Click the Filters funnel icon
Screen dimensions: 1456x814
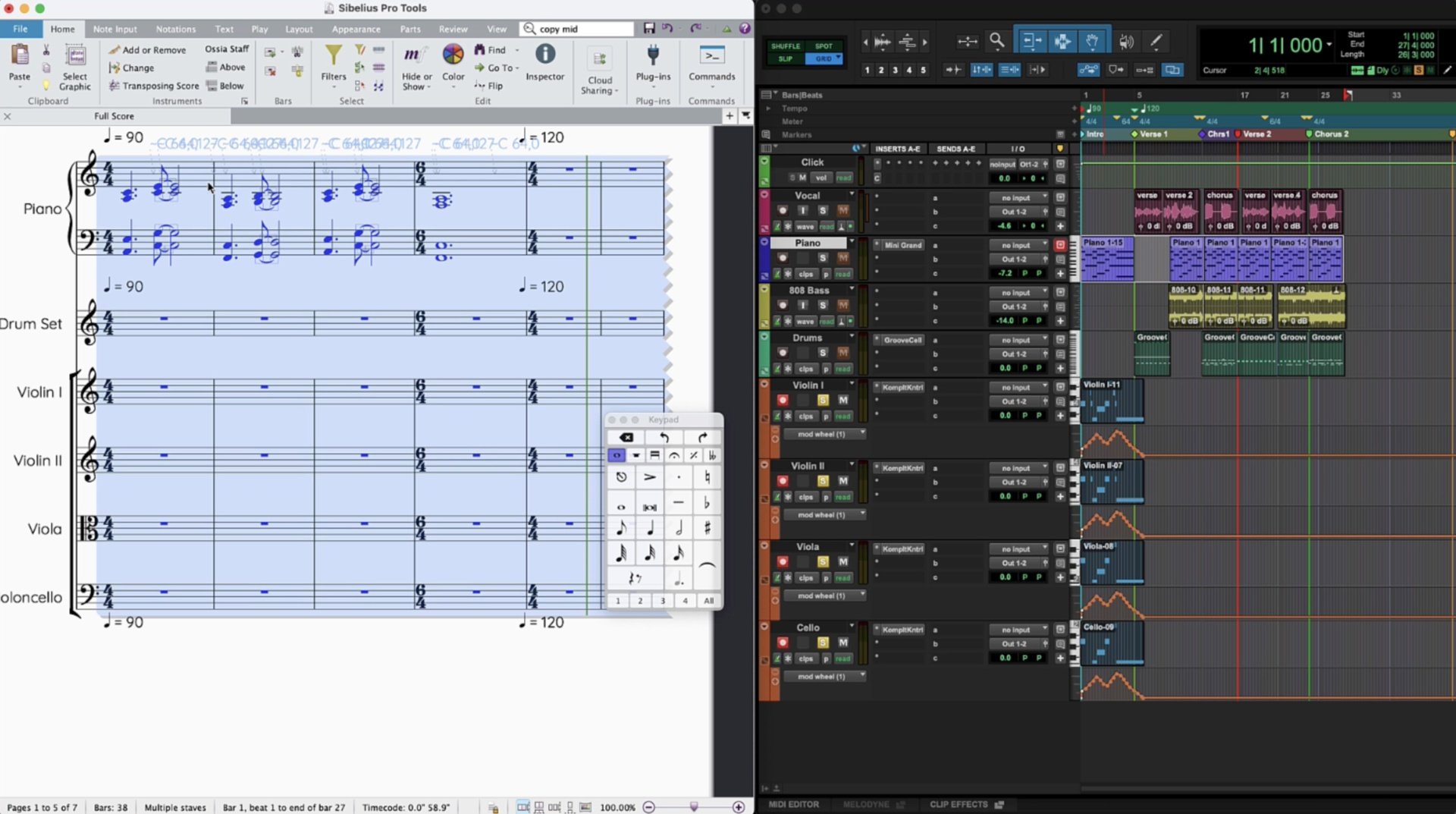[x=333, y=55]
